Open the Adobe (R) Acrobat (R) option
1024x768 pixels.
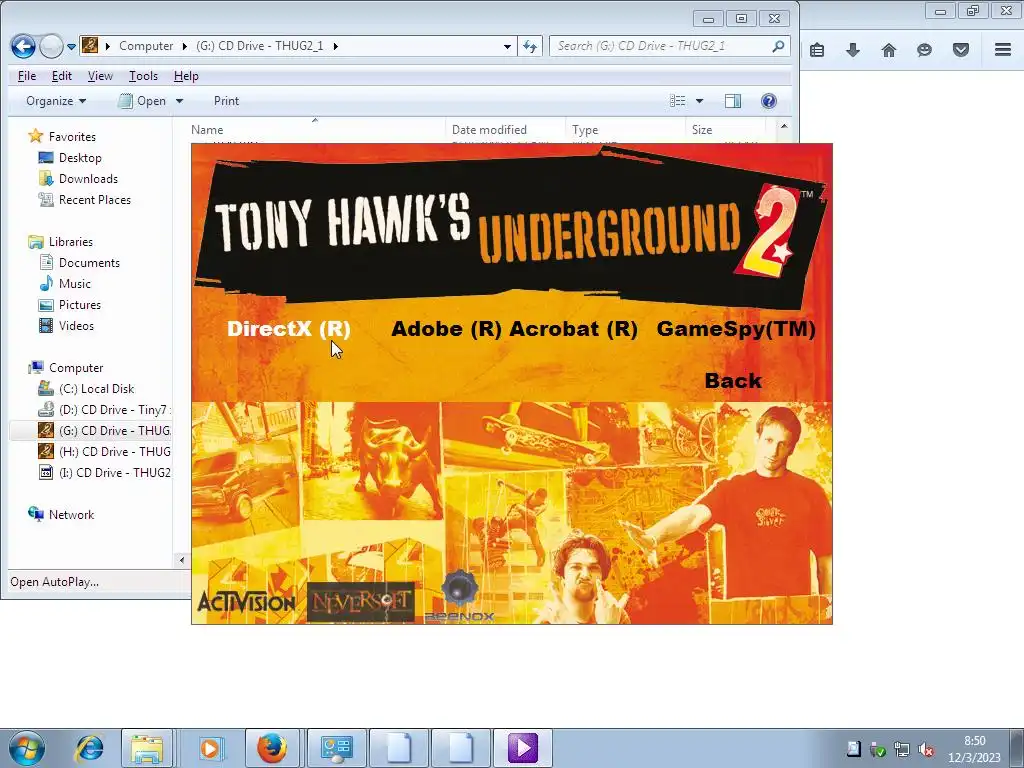point(514,328)
